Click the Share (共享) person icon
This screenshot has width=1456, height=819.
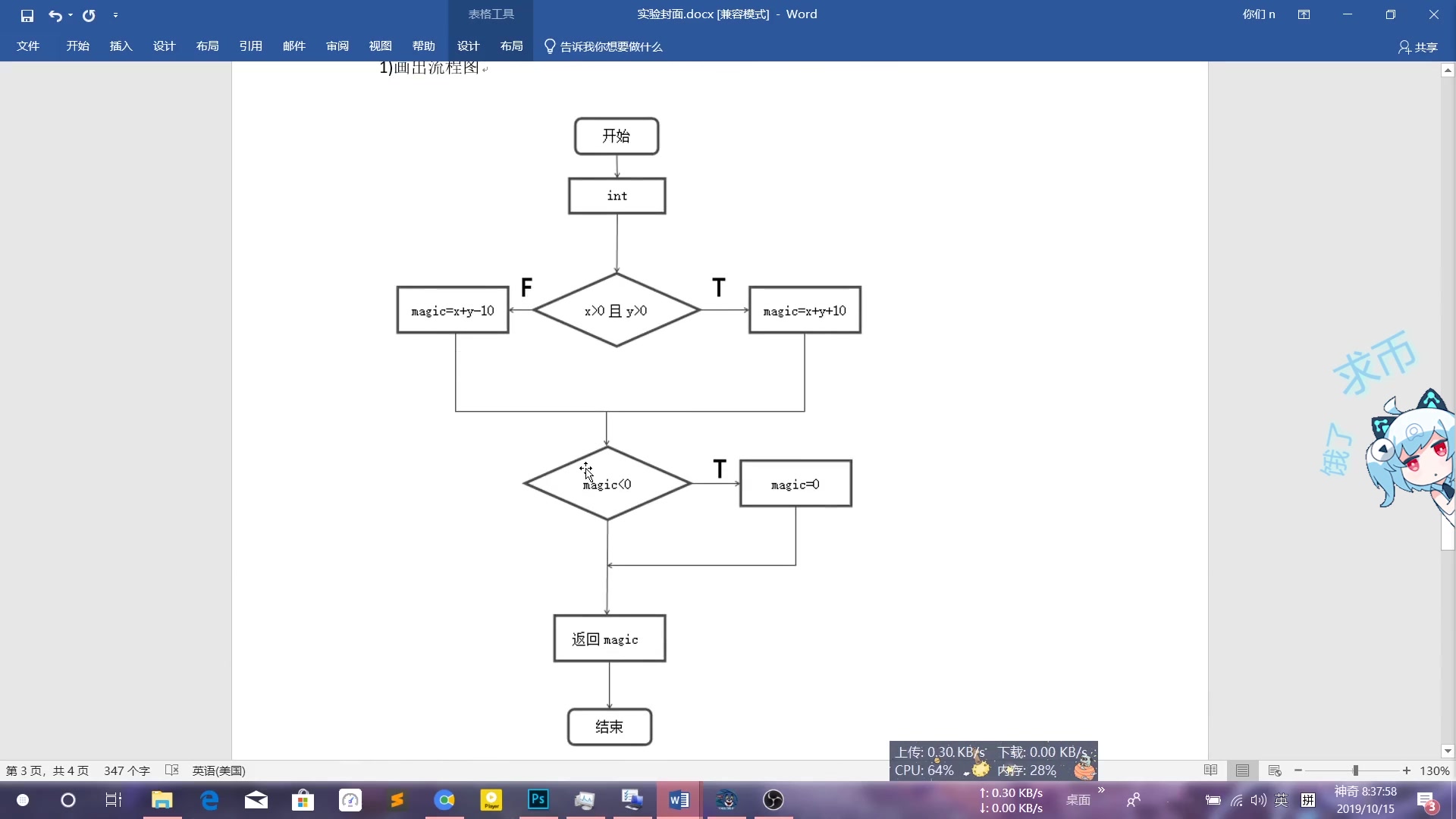coord(1404,47)
